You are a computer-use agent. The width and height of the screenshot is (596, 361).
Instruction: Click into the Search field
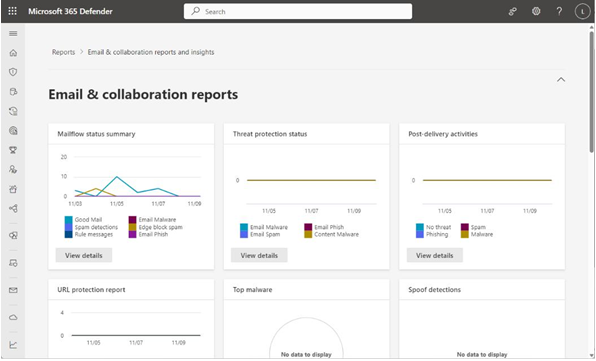click(298, 11)
